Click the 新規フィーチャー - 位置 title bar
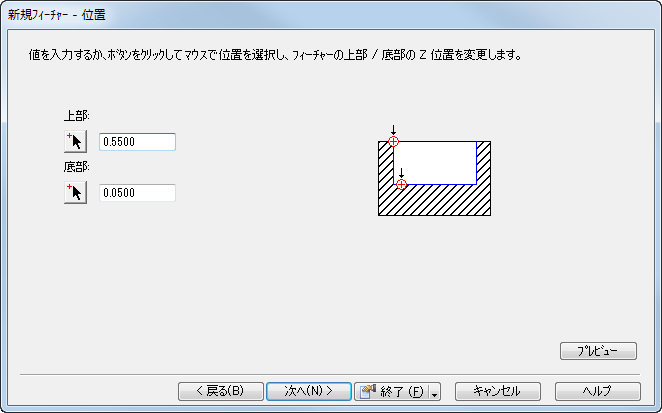Image resolution: width=662 pixels, height=413 pixels. click(300, 15)
